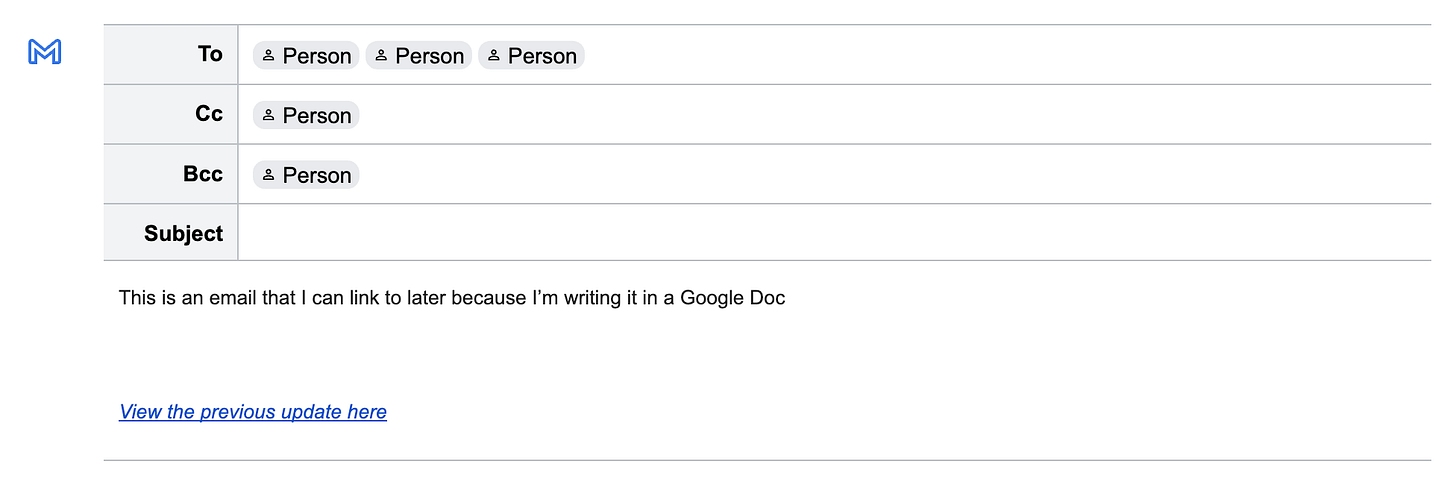
Task: Click the email body sentence text
Action: tap(452, 298)
